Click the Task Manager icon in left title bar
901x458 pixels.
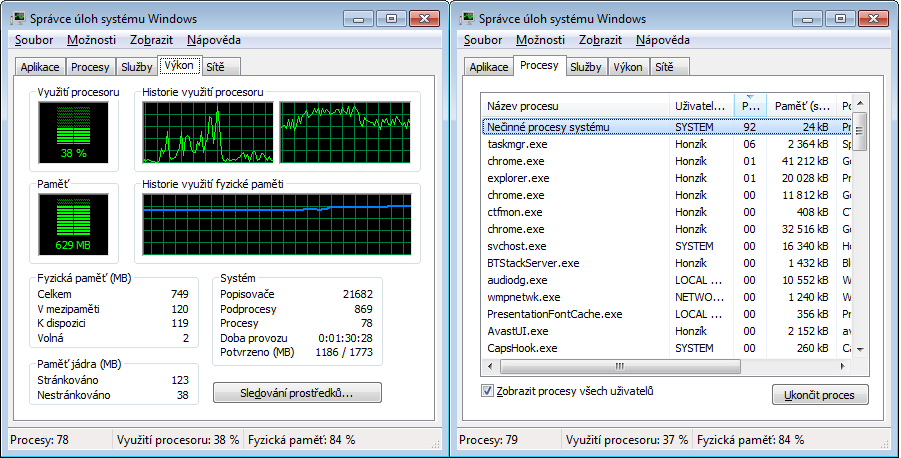click(19, 19)
